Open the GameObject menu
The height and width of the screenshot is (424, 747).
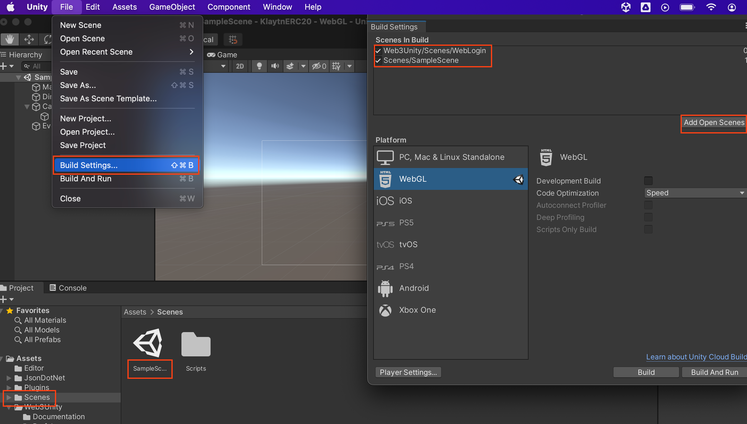pyautogui.click(x=172, y=7)
